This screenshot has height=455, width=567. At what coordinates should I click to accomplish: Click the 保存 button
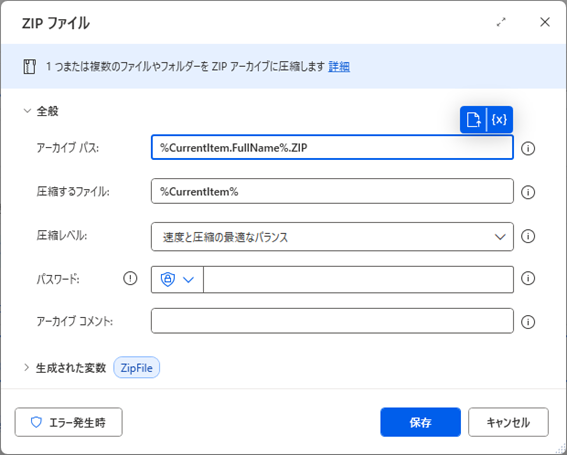[x=421, y=422]
